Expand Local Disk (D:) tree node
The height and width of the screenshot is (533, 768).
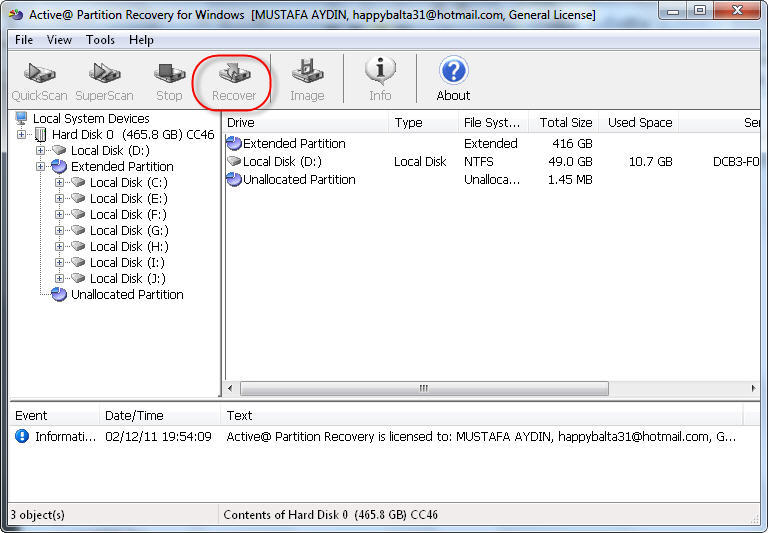click(40, 150)
